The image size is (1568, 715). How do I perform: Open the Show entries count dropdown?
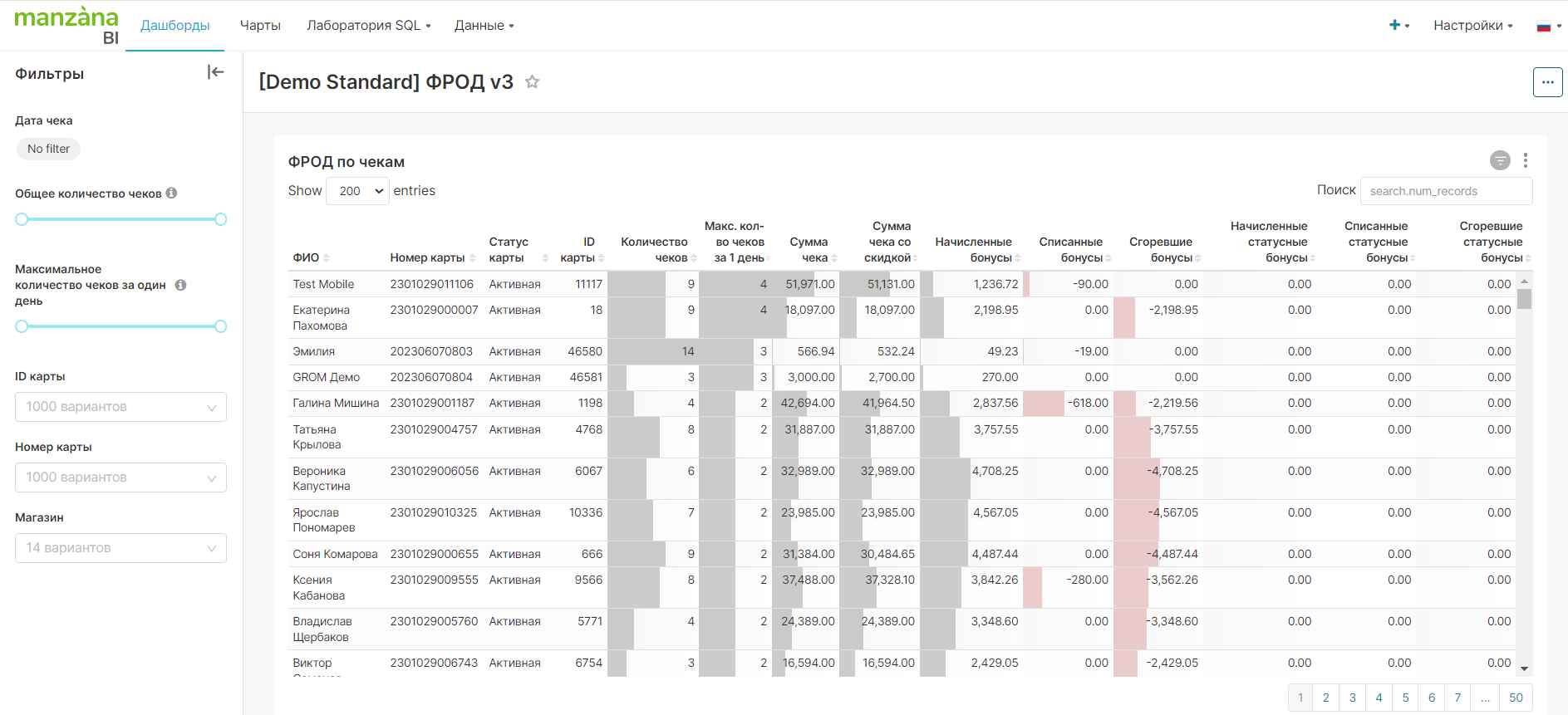[358, 191]
